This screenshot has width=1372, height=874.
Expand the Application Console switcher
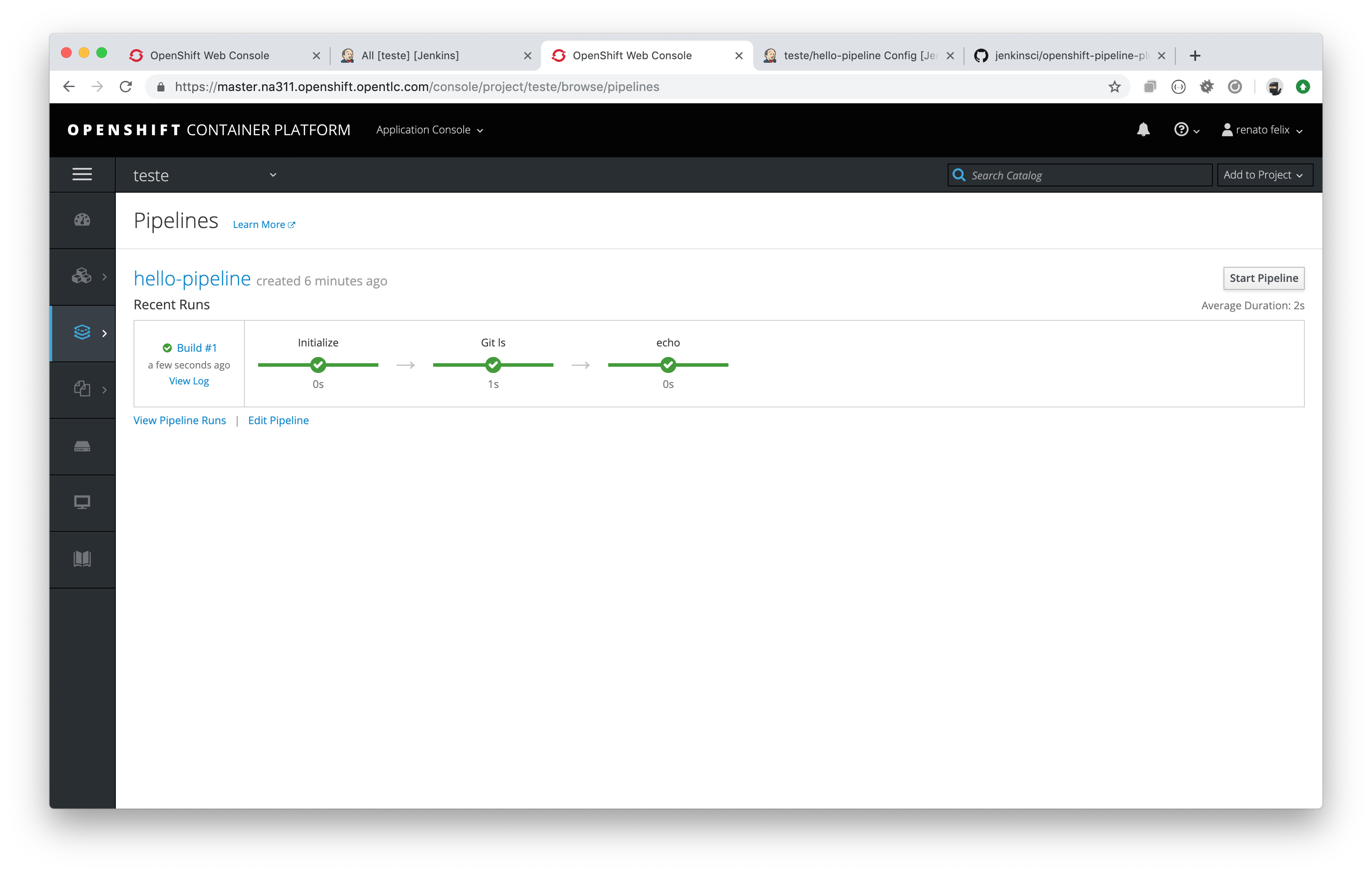tap(430, 130)
